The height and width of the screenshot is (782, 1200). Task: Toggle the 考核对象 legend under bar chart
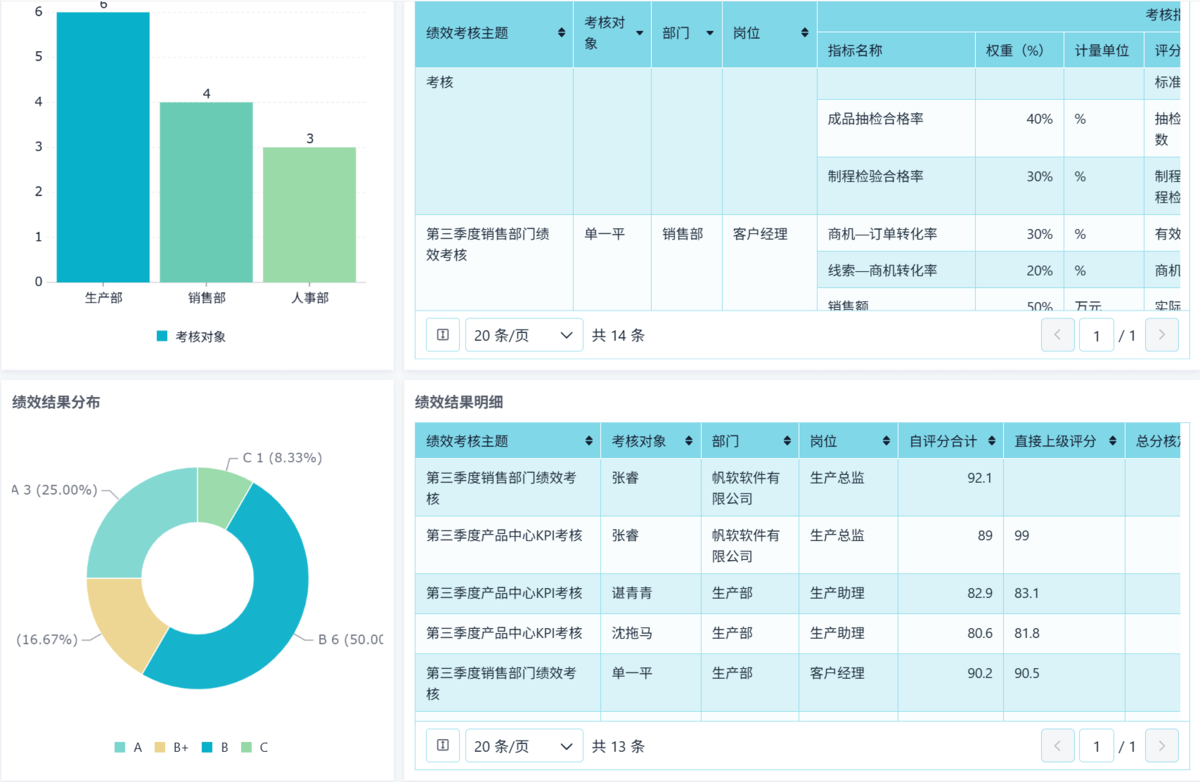(x=191, y=336)
